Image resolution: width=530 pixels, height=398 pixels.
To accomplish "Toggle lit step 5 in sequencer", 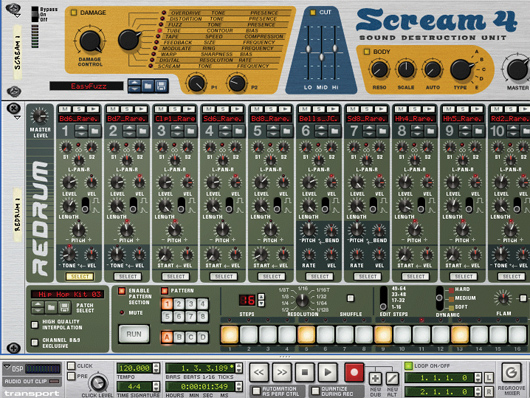I will pyautogui.click(x=306, y=335).
